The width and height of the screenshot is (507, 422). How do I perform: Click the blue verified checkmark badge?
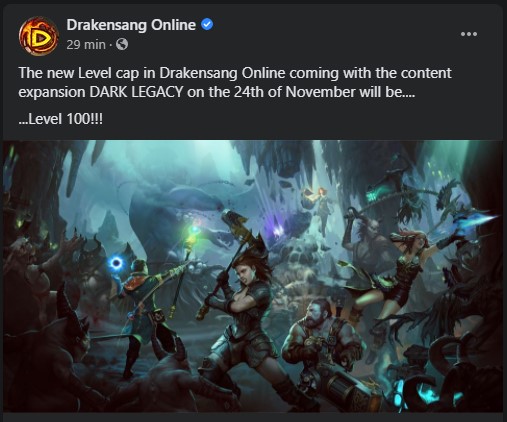207,24
